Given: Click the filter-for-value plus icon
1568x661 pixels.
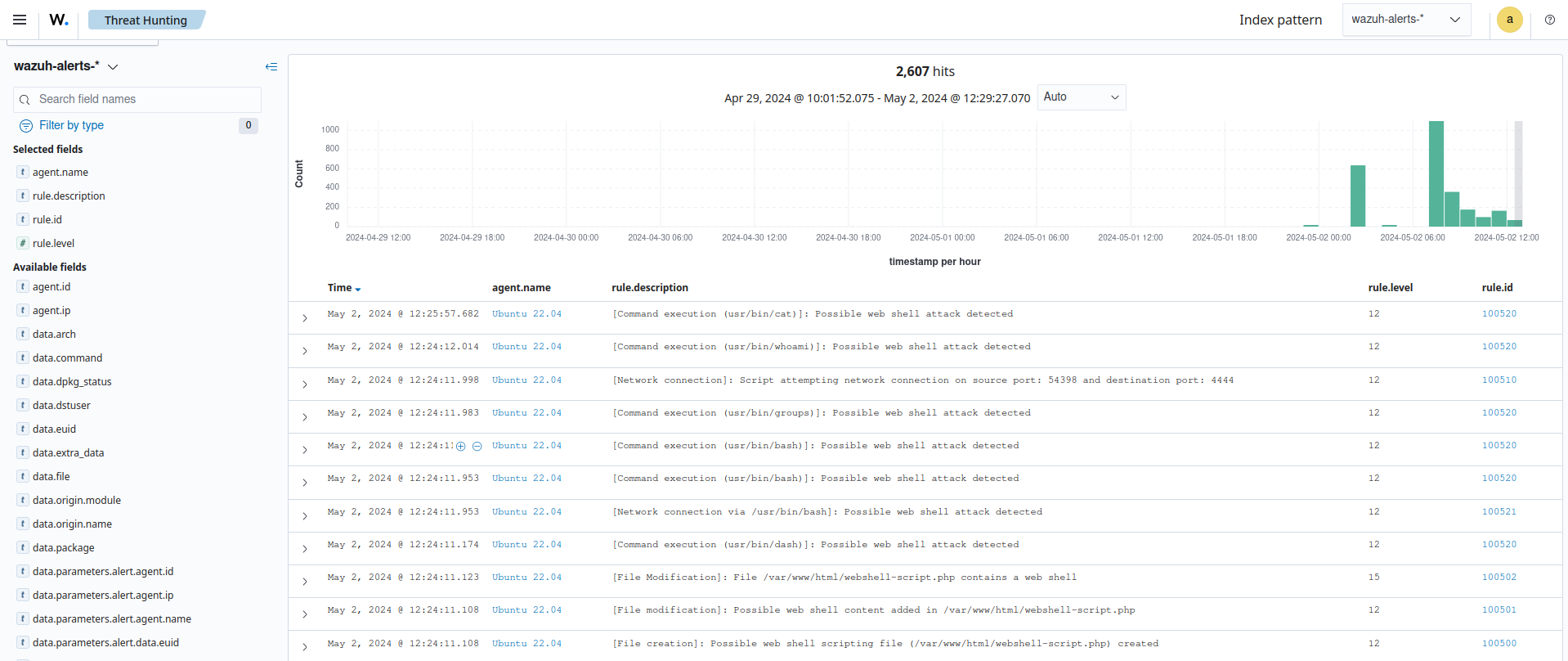Looking at the screenshot, I should coord(461,447).
